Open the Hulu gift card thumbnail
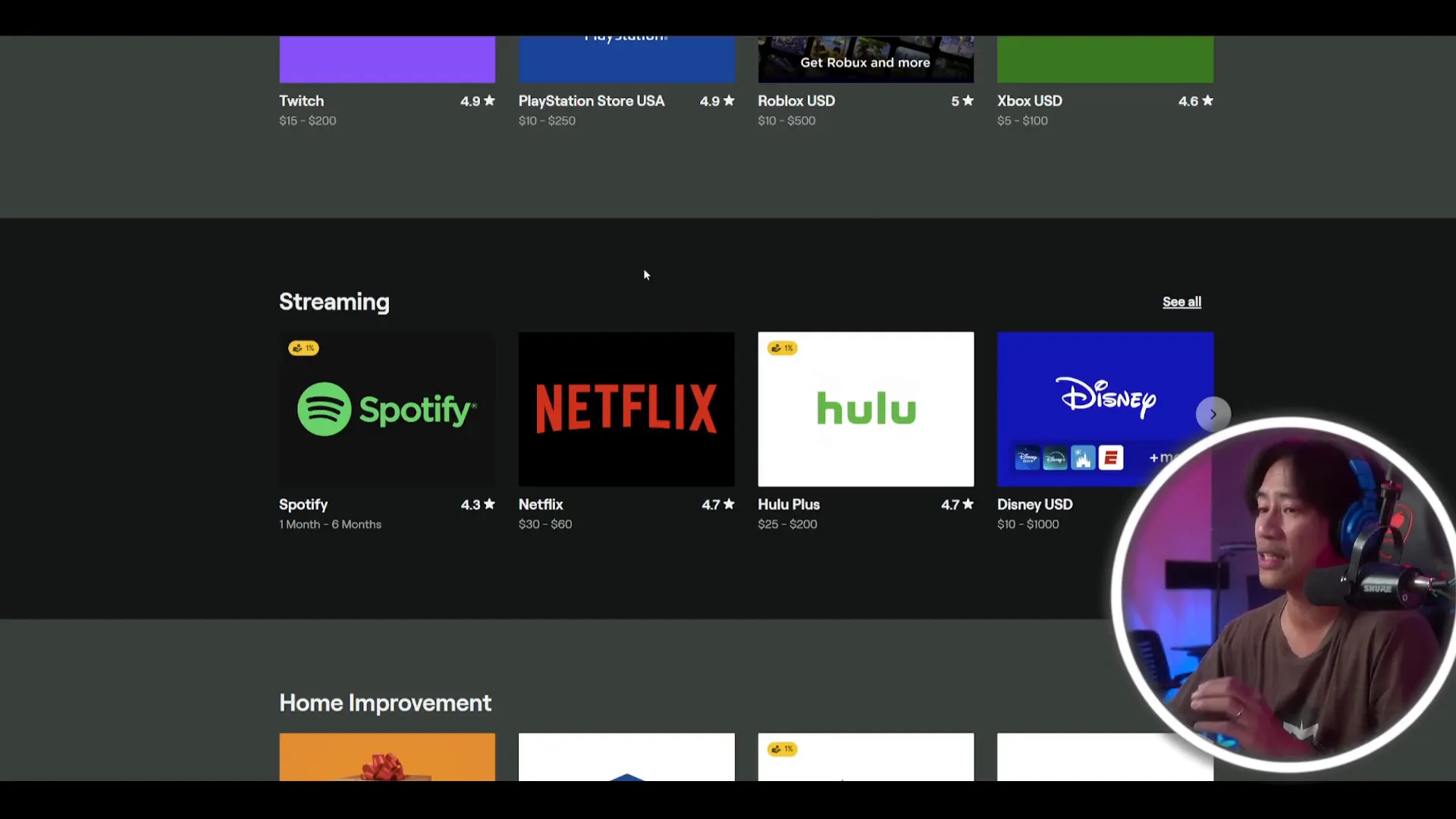The height and width of the screenshot is (819, 1456). coord(866,409)
